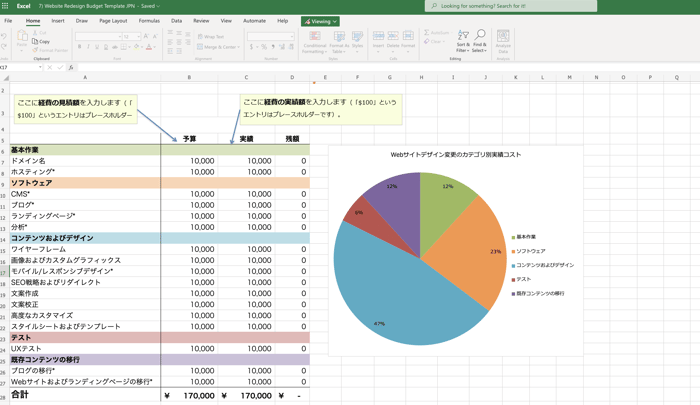Switch to the Page Layout tab
700x405 pixels.
point(113,21)
